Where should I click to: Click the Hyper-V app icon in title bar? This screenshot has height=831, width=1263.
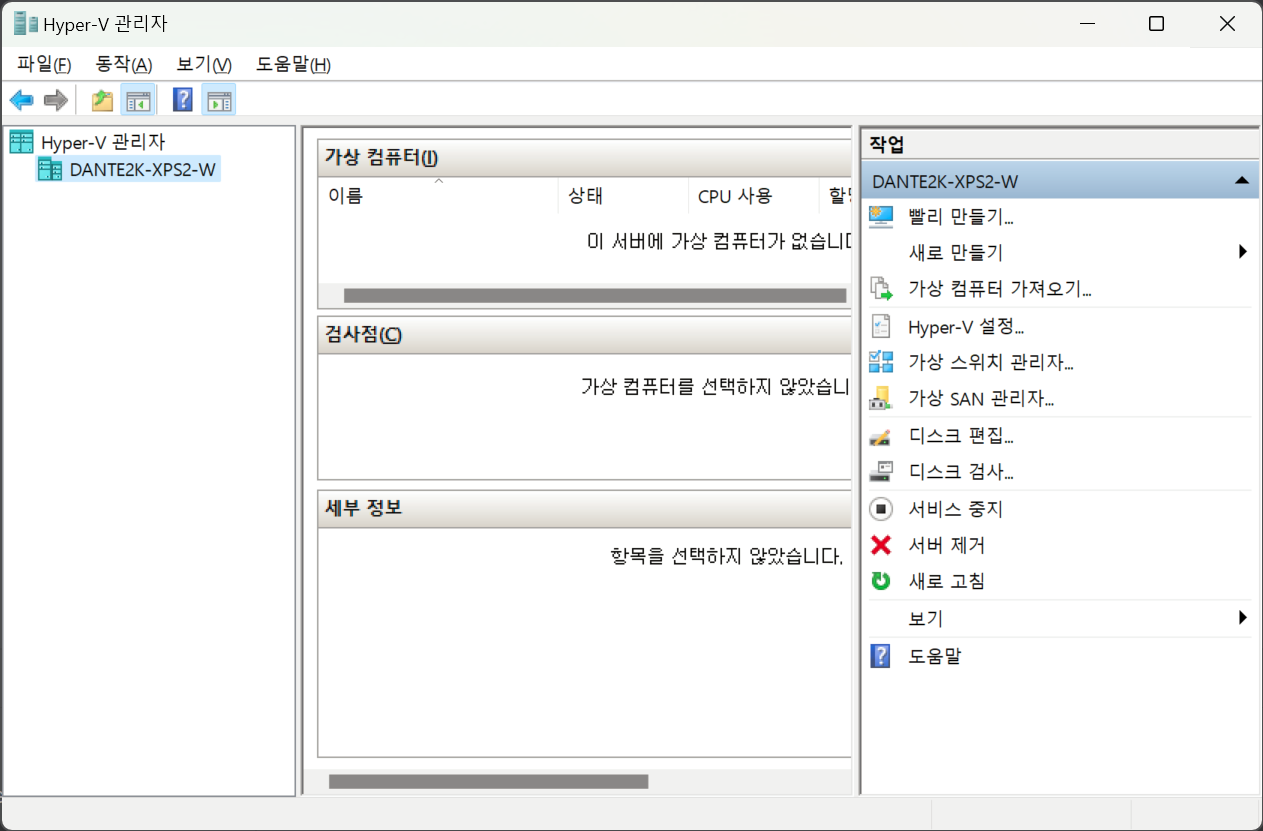coord(26,24)
